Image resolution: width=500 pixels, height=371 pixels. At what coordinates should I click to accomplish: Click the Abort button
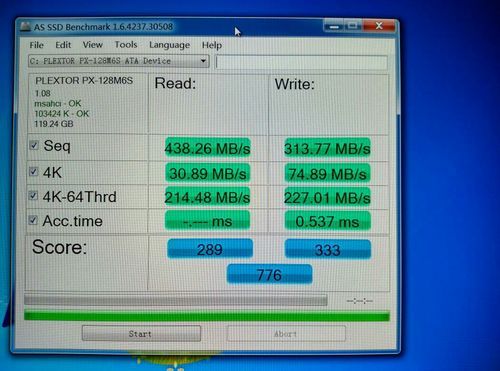tap(286, 333)
